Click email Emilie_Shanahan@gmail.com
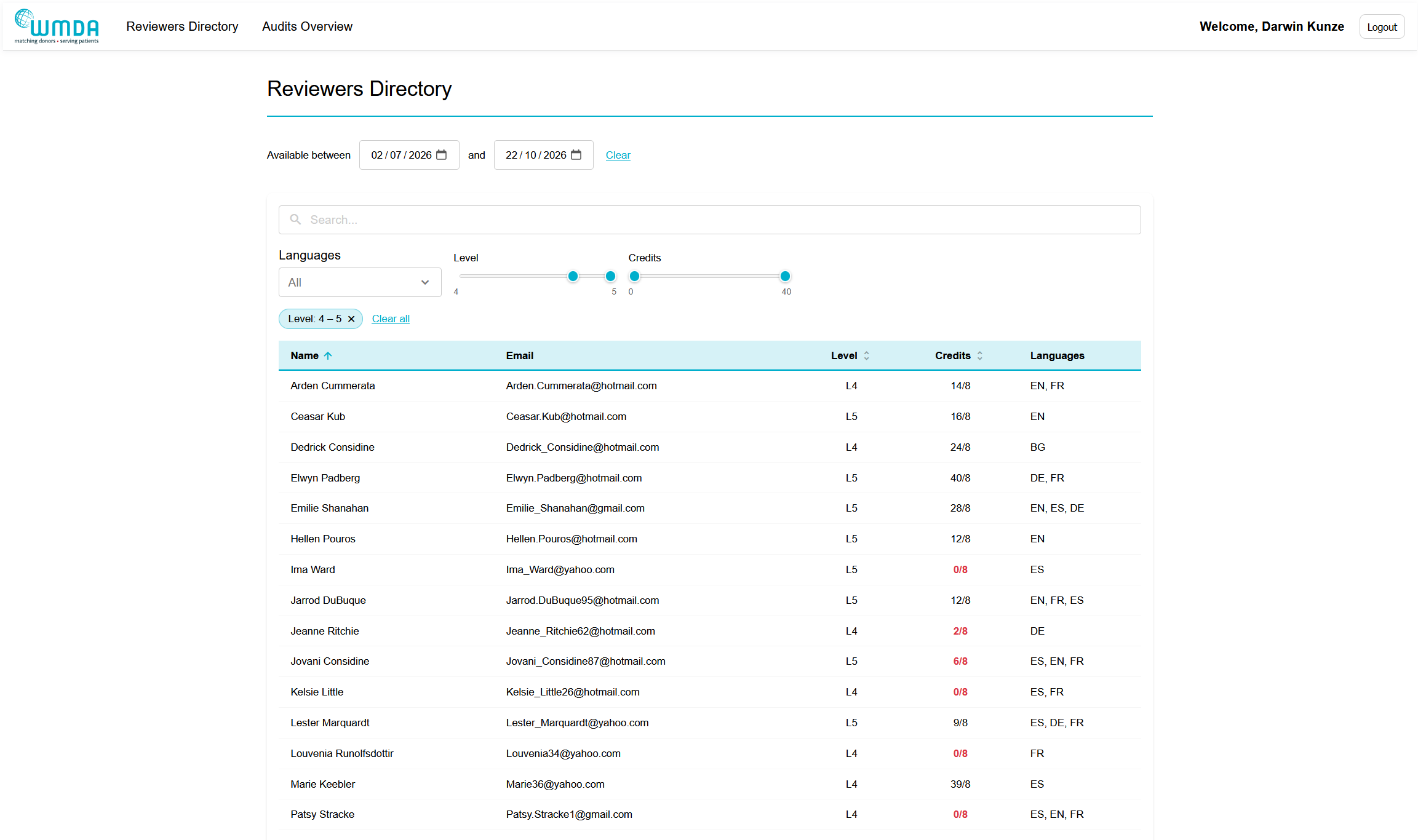Screen dimensions: 1418x840 click(576, 508)
